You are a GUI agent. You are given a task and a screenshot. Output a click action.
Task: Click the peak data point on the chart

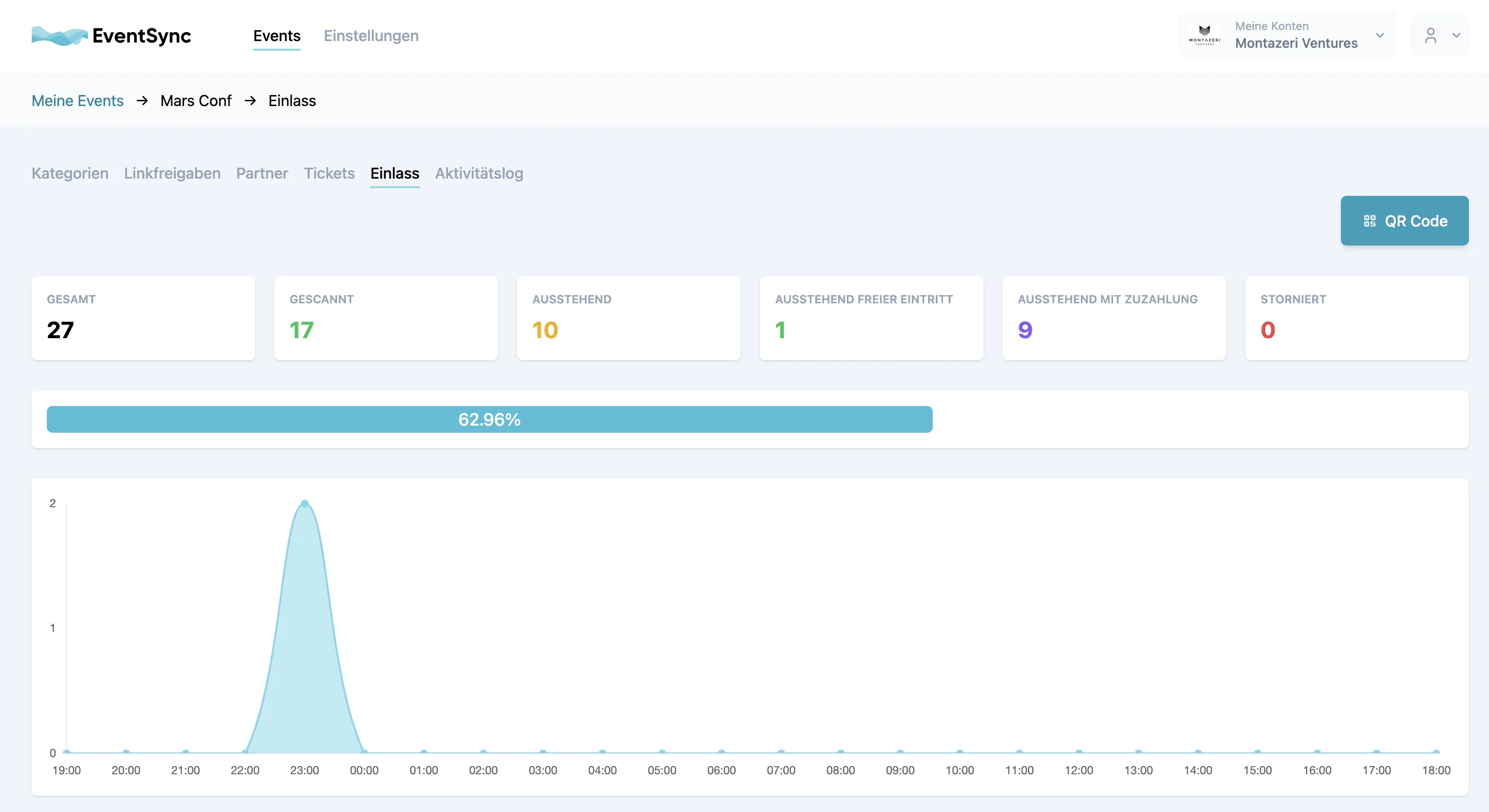click(304, 504)
